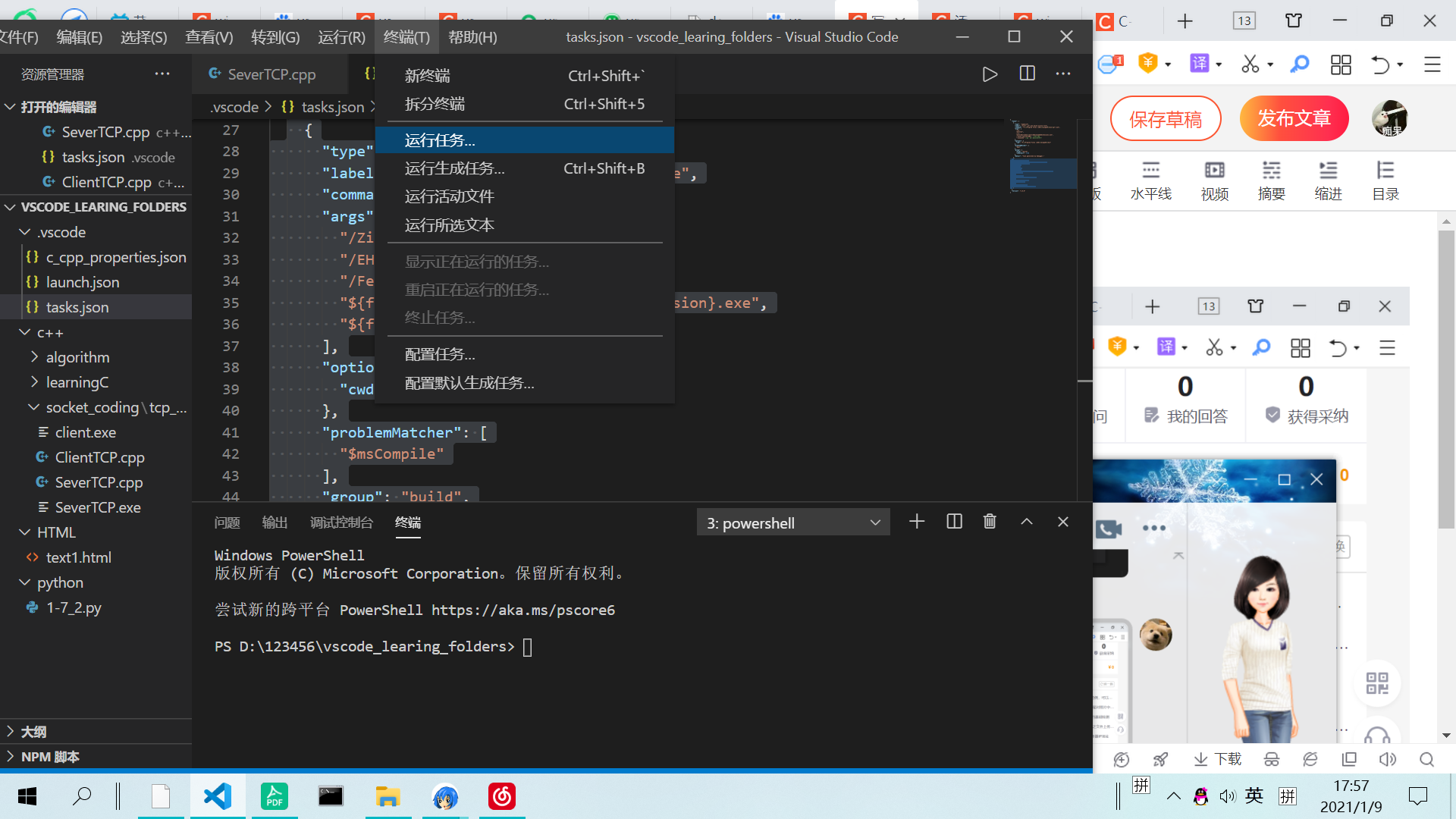
Task: Select 运行任务... menu entry
Action: (440, 140)
